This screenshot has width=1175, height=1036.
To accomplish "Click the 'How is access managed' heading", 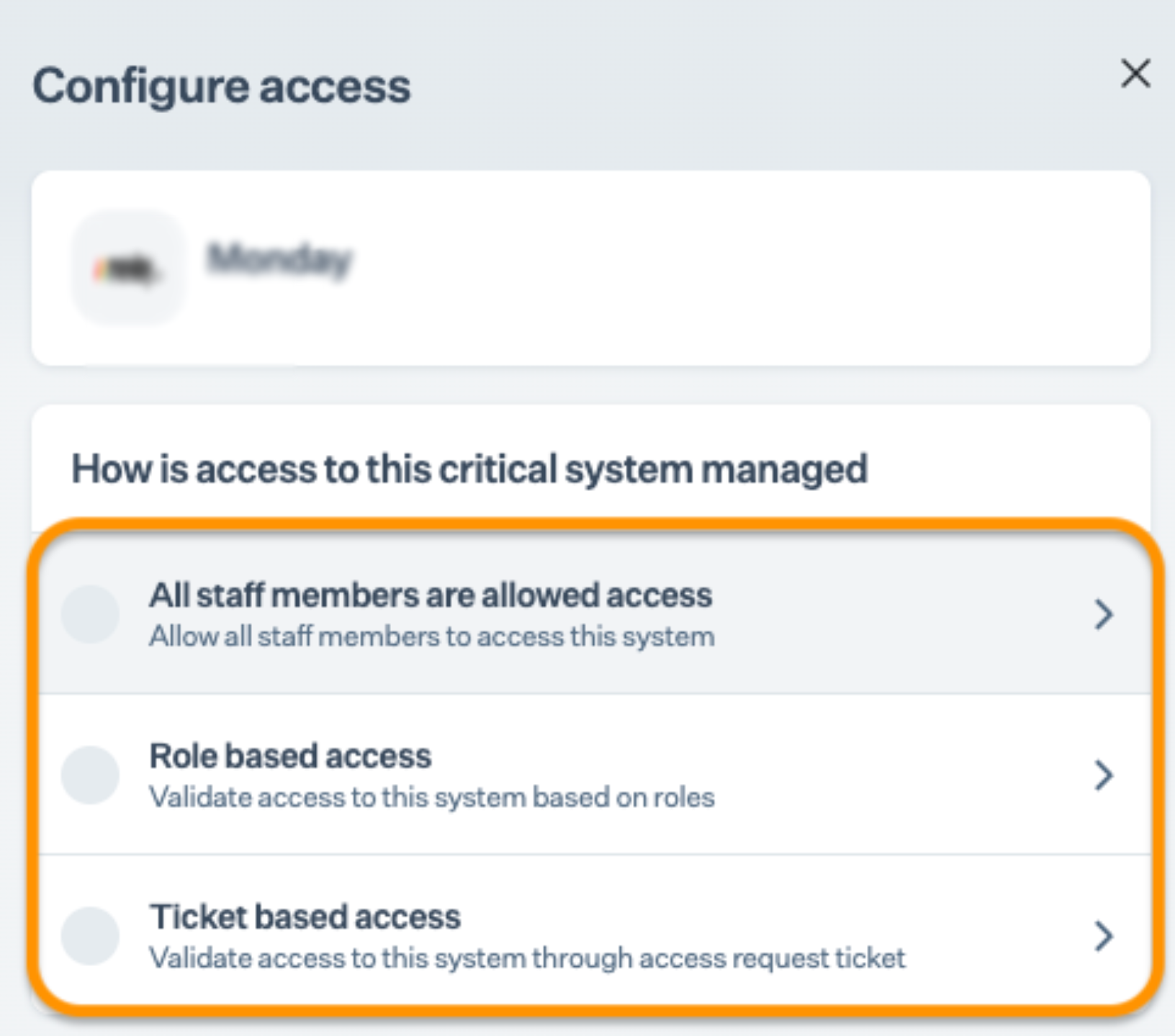I will click(x=469, y=469).
